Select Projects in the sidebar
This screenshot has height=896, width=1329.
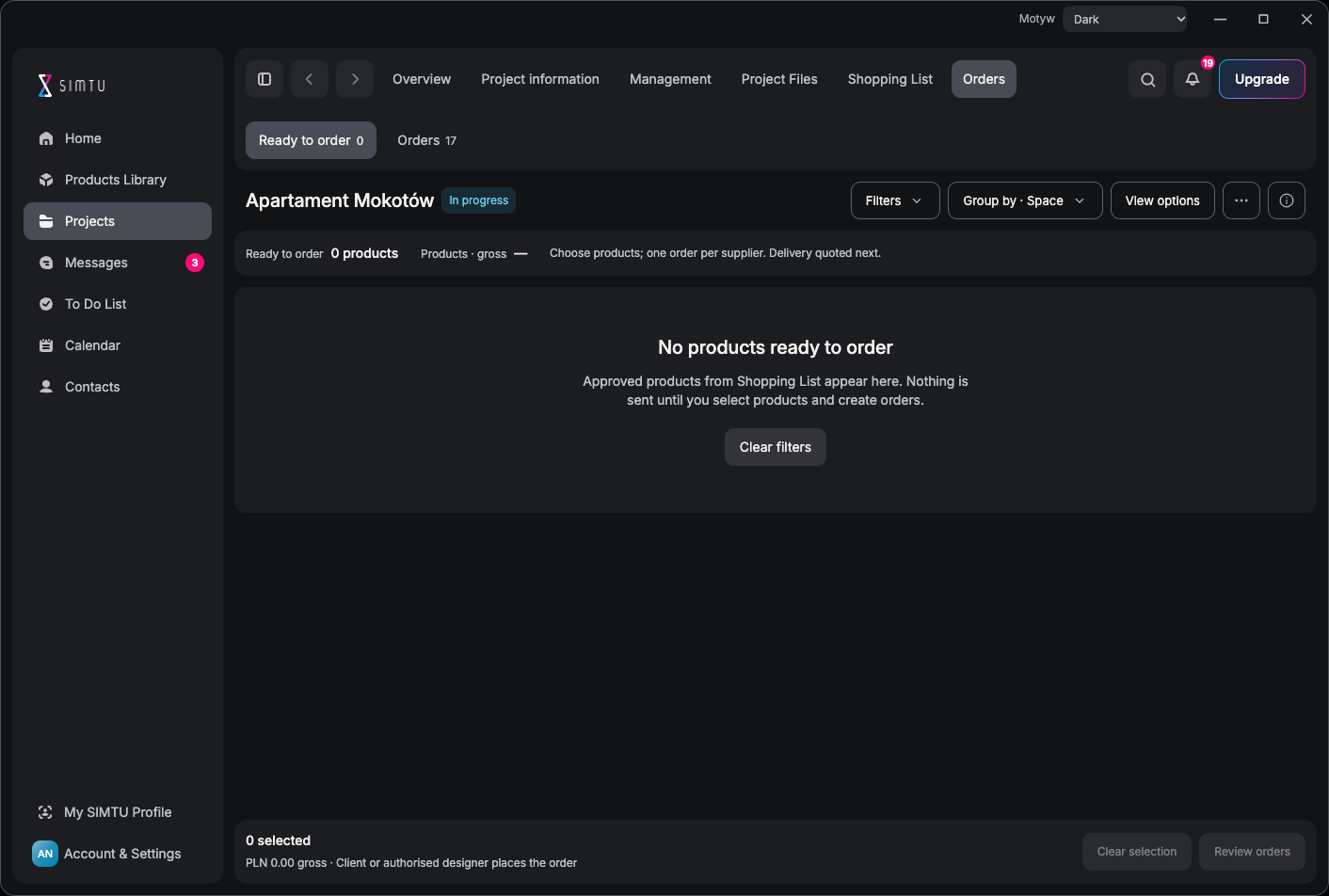(118, 221)
